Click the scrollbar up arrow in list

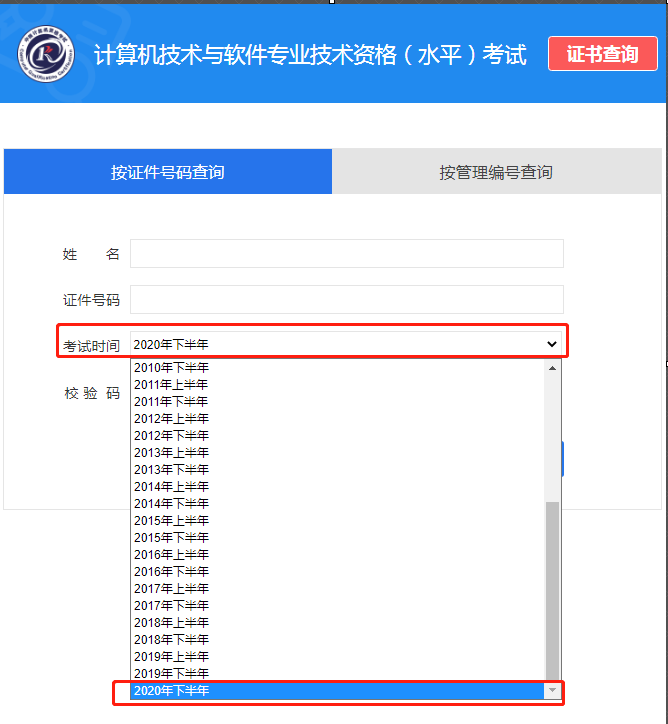pos(552,367)
